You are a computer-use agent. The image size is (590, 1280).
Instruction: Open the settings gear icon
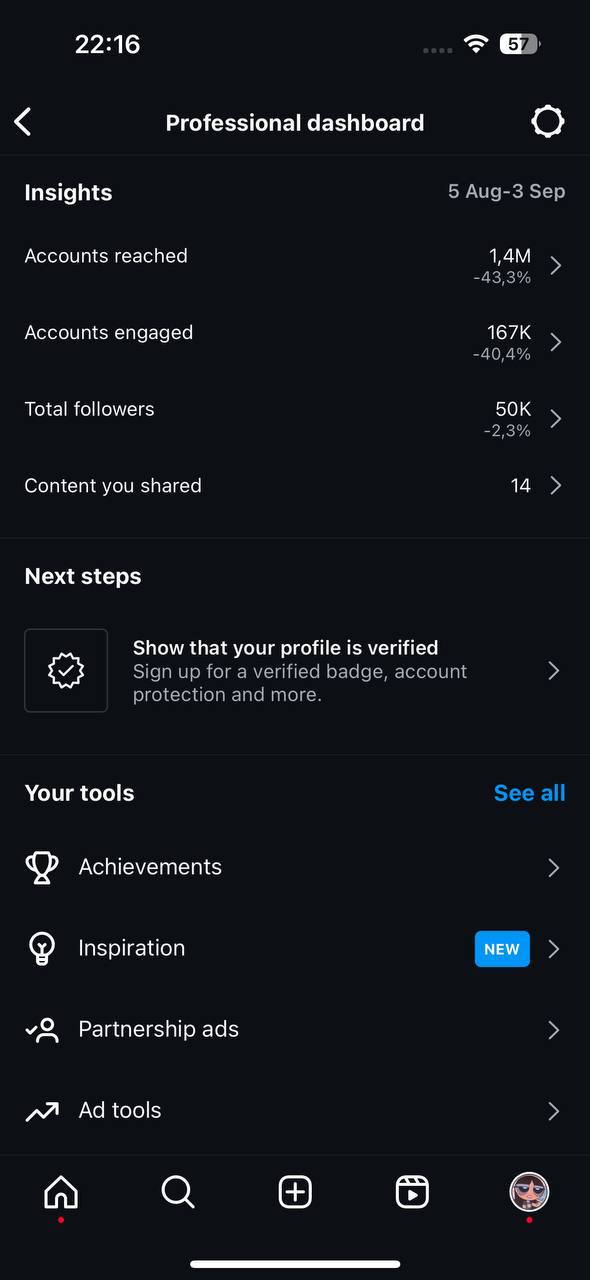point(547,122)
